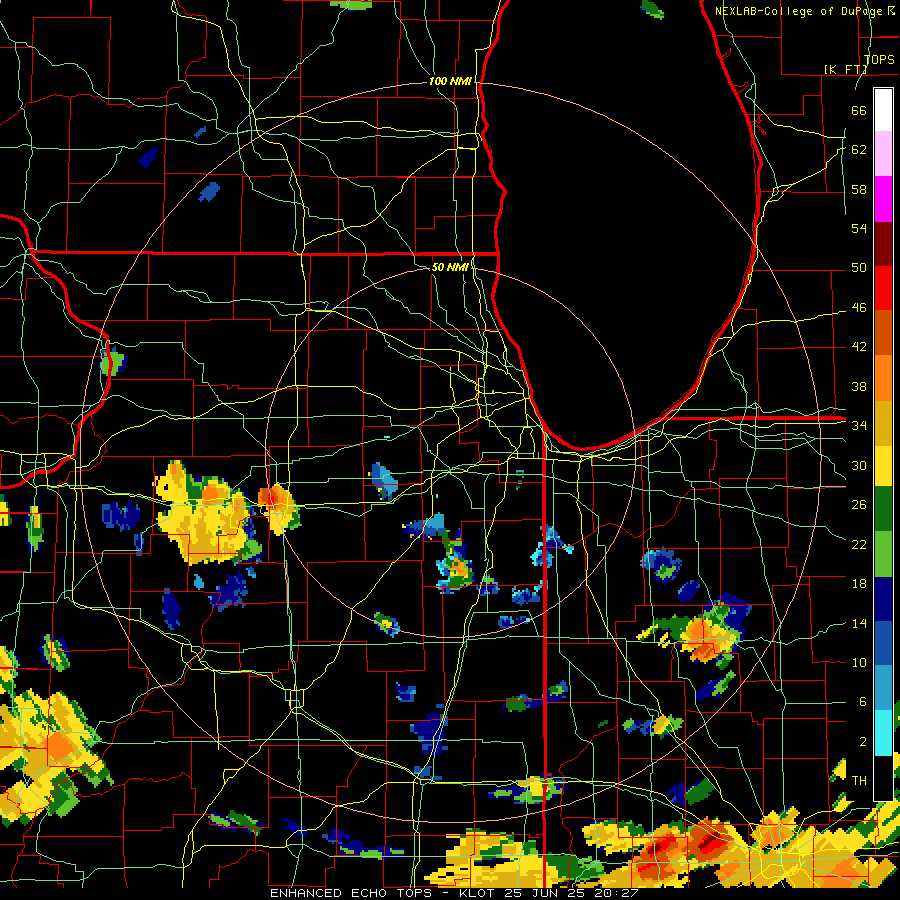Click the legend value '50'

pos(859,268)
